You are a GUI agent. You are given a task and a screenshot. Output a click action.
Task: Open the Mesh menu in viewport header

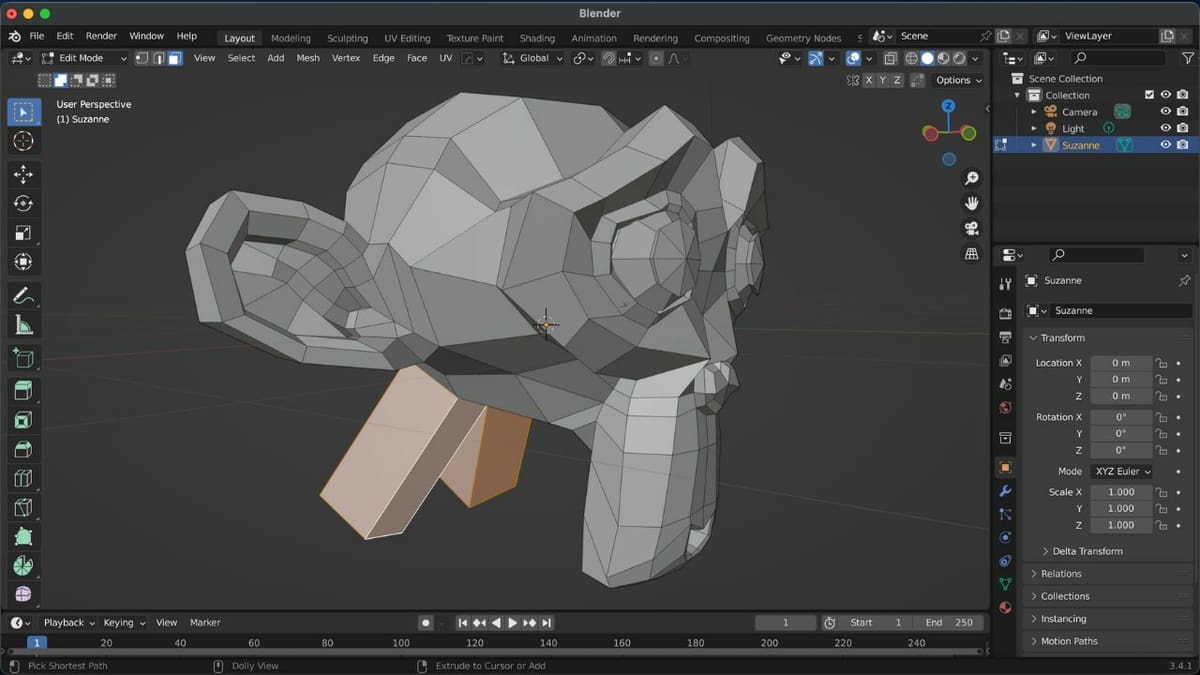308,58
